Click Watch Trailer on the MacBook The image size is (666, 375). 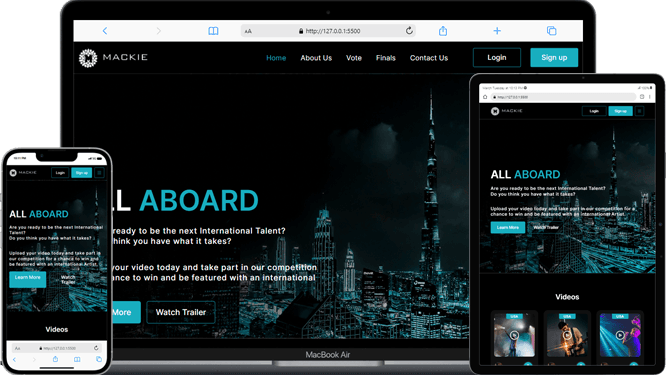pyautogui.click(x=181, y=312)
